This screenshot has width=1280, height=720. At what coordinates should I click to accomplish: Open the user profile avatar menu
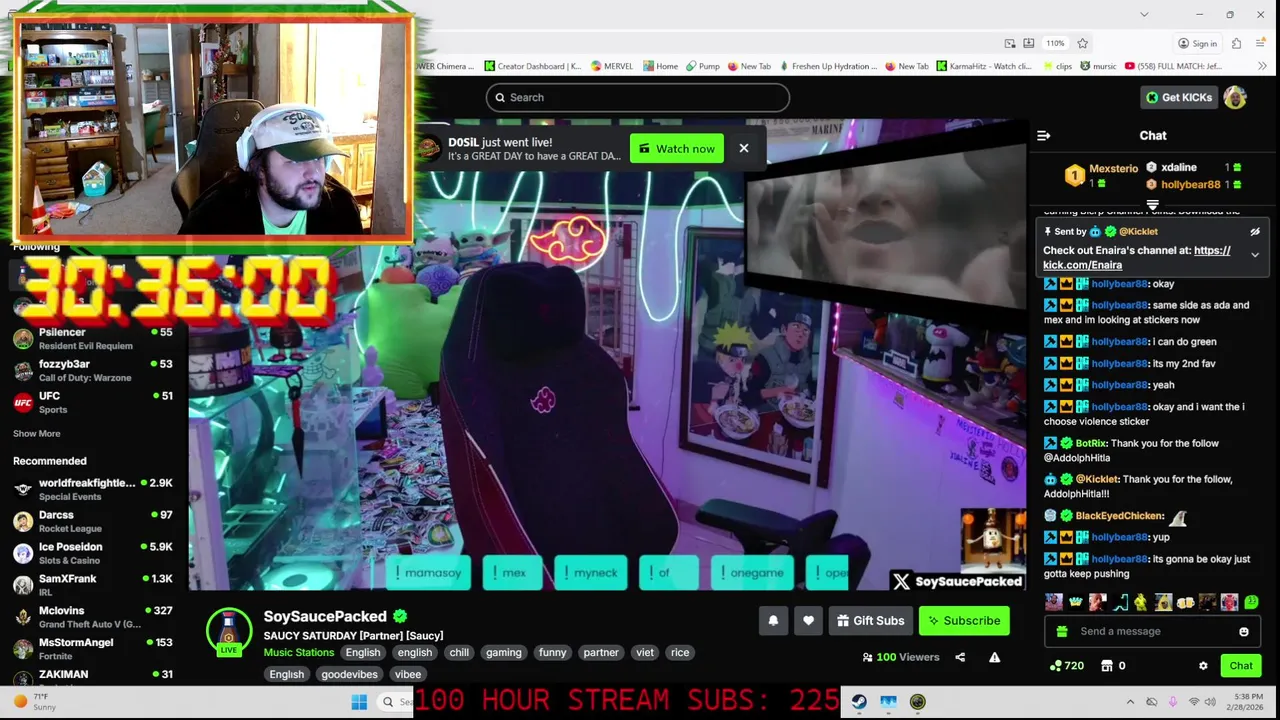pyautogui.click(x=1235, y=97)
